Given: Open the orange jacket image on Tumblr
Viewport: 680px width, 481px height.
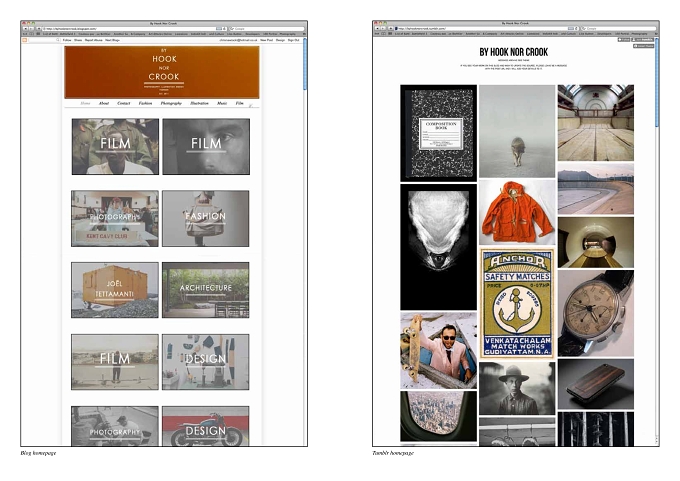Looking at the screenshot, I should tap(517, 212).
